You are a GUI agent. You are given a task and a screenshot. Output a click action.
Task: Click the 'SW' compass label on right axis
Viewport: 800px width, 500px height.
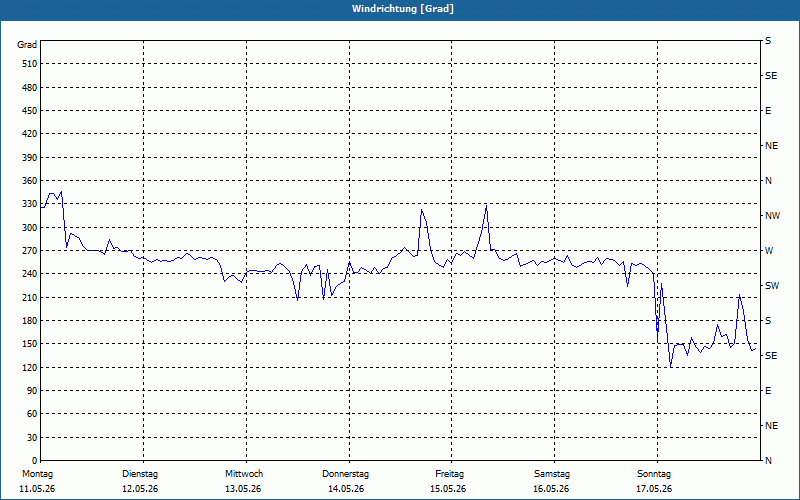(x=772, y=286)
